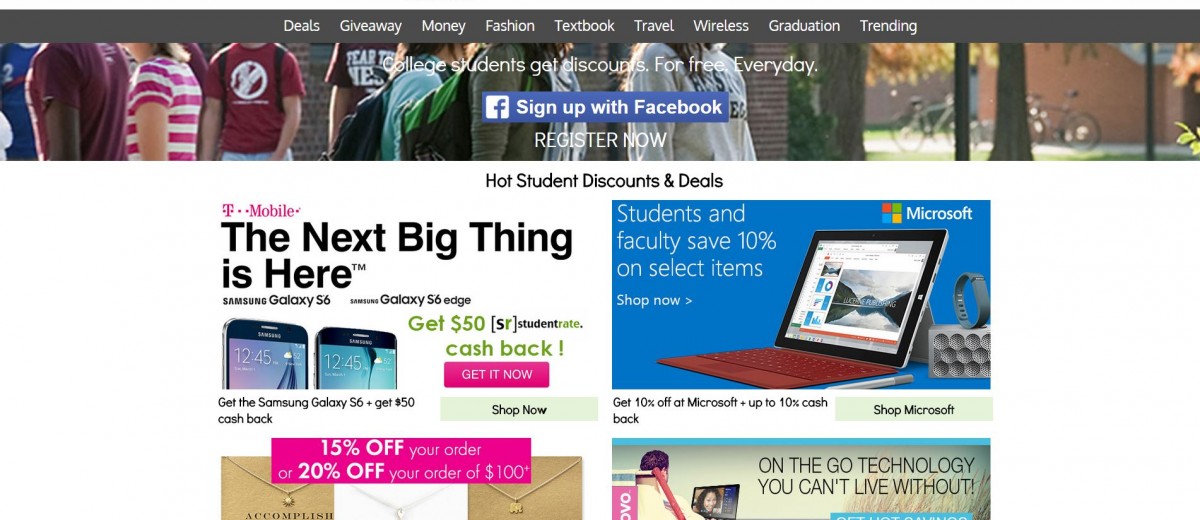
Task: Click the Microsoft logo in the banner
Action: coord(927,214)
